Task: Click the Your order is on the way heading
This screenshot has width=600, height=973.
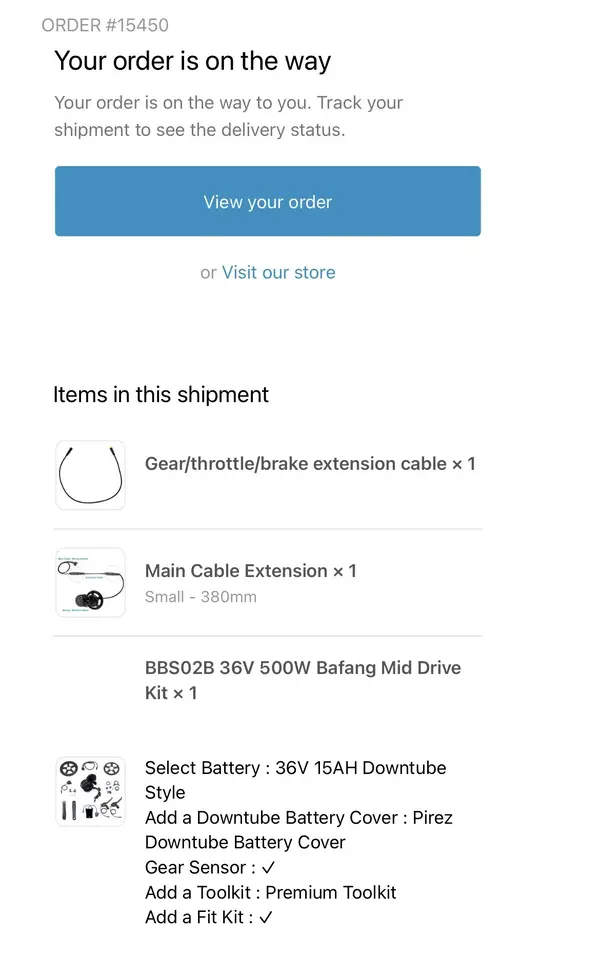Action: (x=192, y=61)
